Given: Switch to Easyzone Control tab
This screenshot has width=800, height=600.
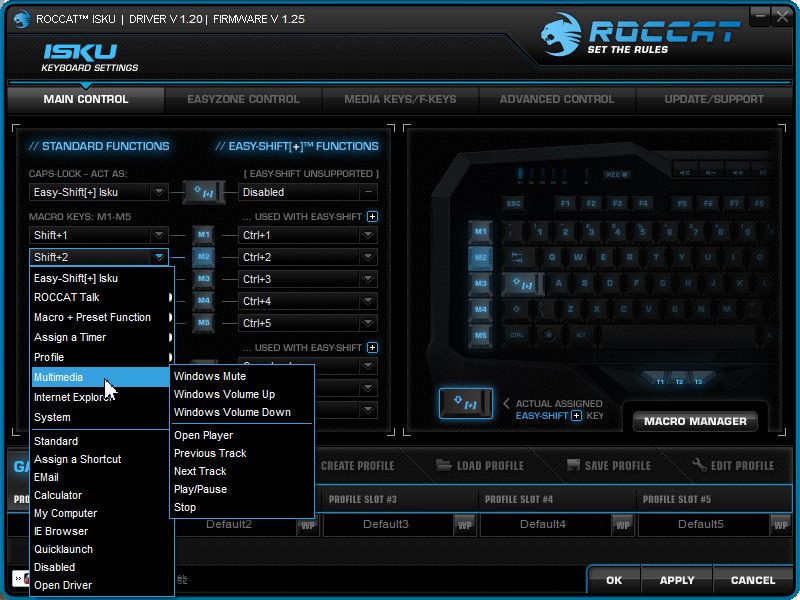Looking at the screenshot, I should click(243, 99).
